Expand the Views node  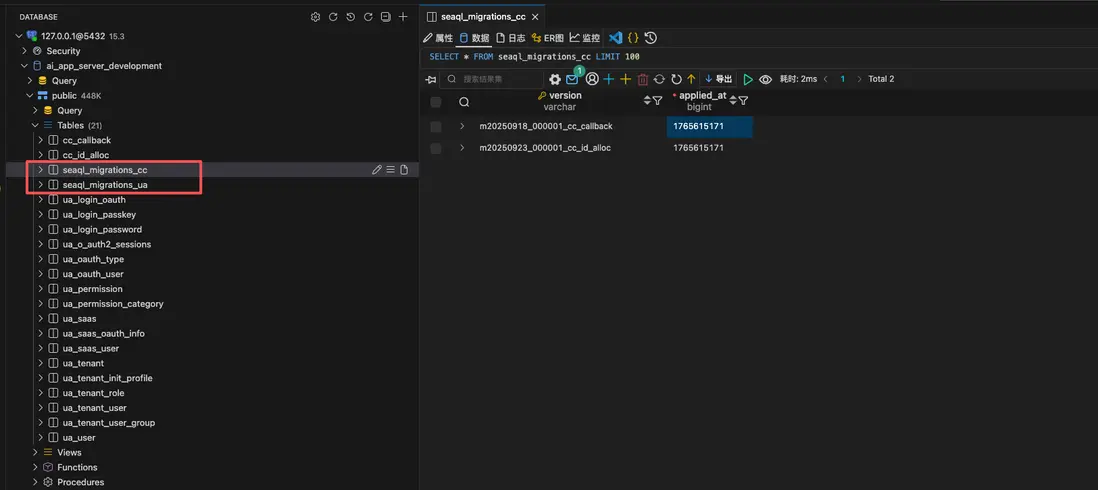pos(35,453)
